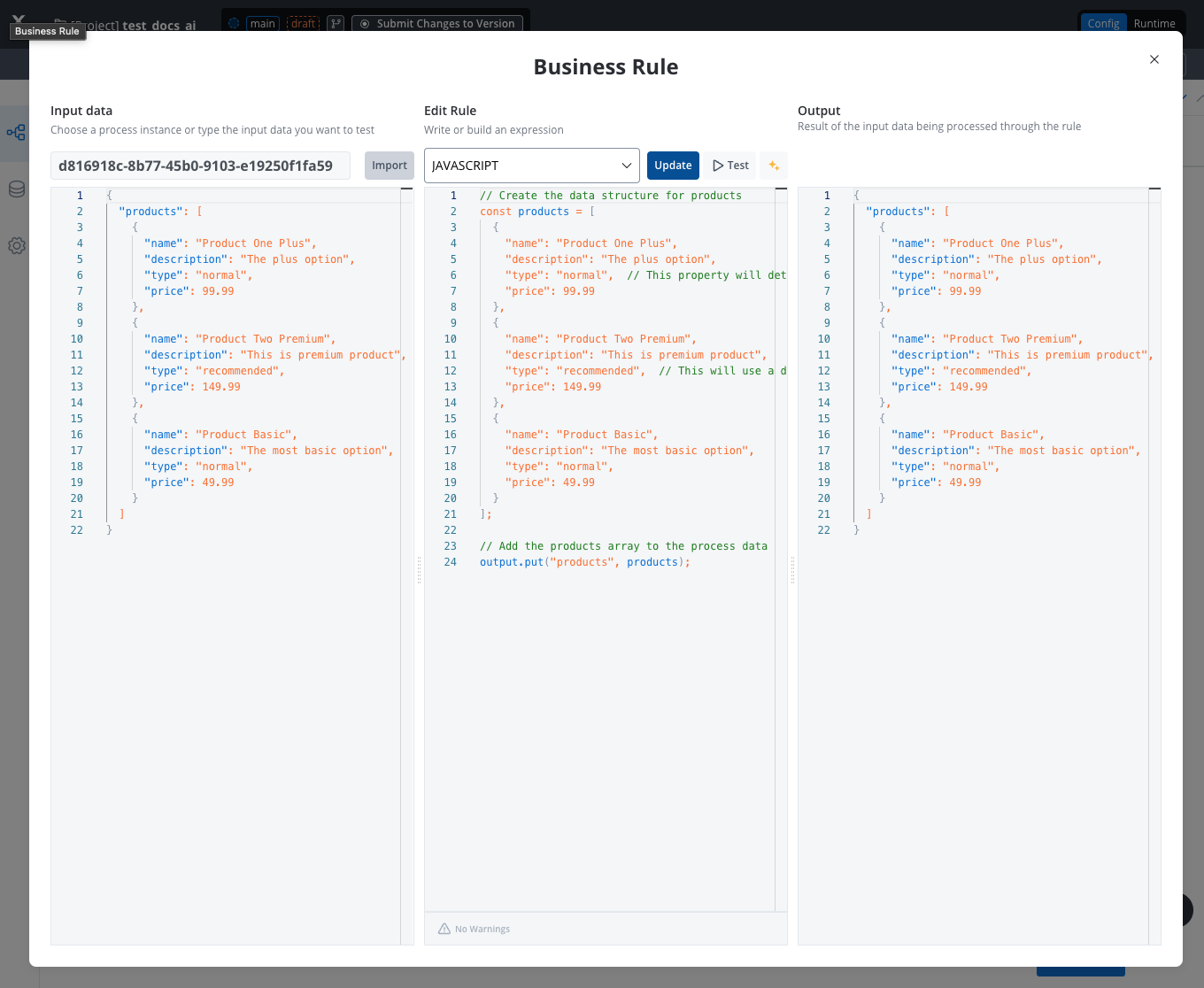Click price 49.99 in the Input data editor
Image resolution: width=1204 pixels, height=988 pixels.
click(218, 482)
